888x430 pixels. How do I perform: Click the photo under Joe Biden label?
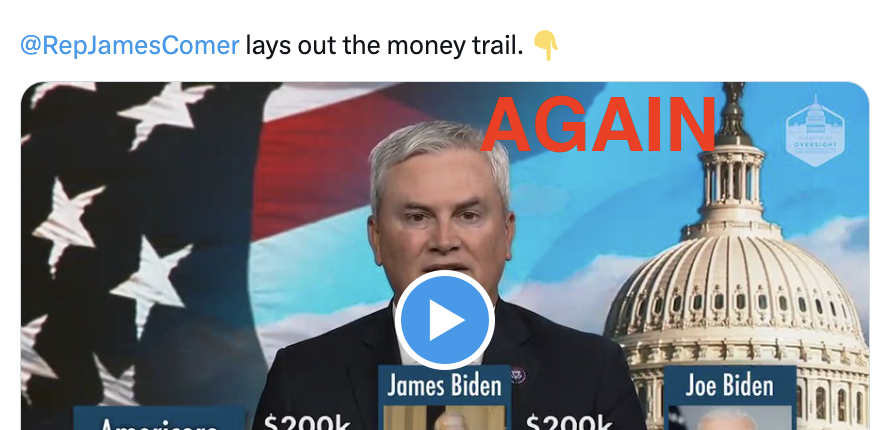pos(729,418)
